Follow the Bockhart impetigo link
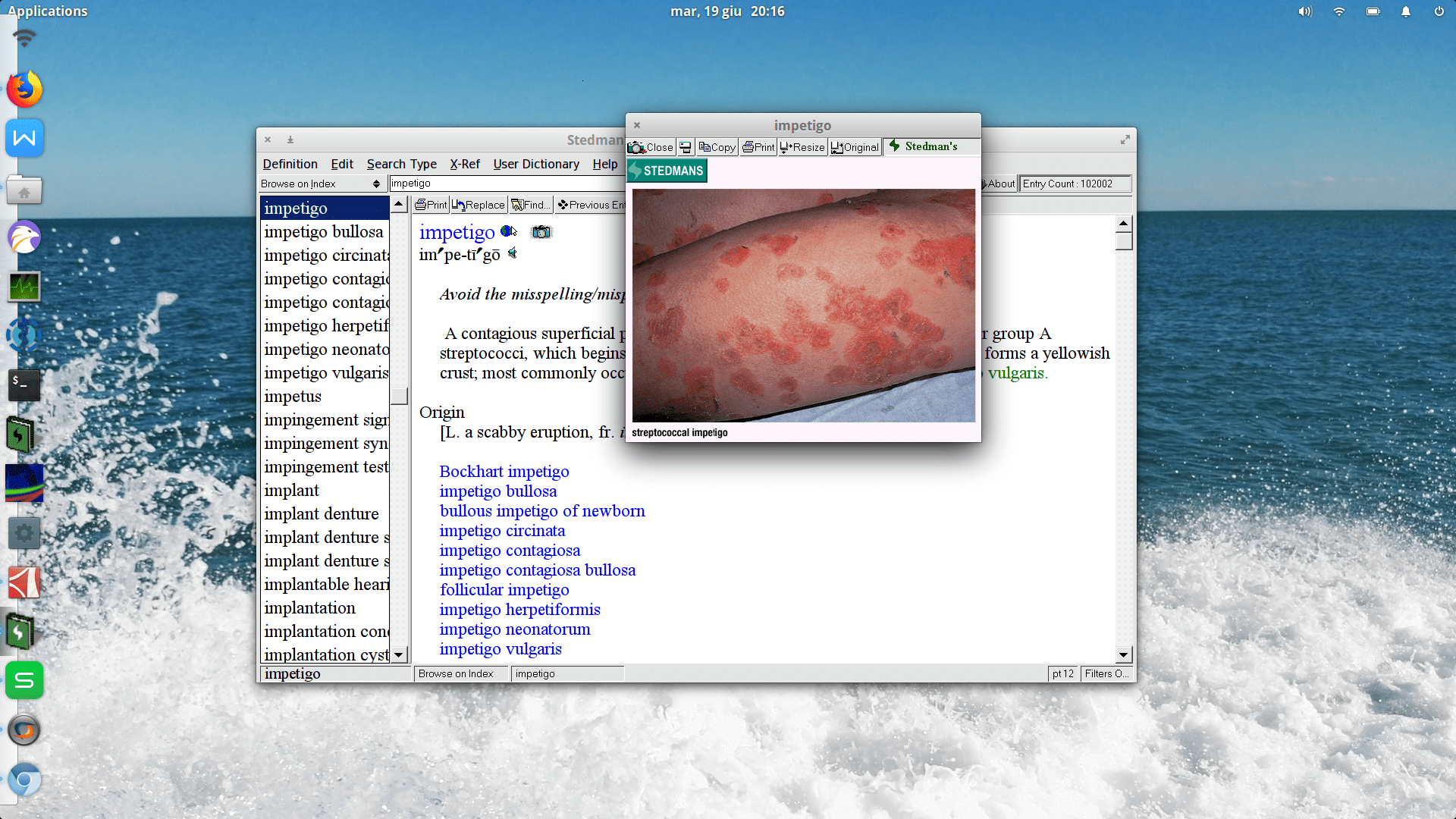Viewport: 1456px width, 819px height. click(504, 471)
